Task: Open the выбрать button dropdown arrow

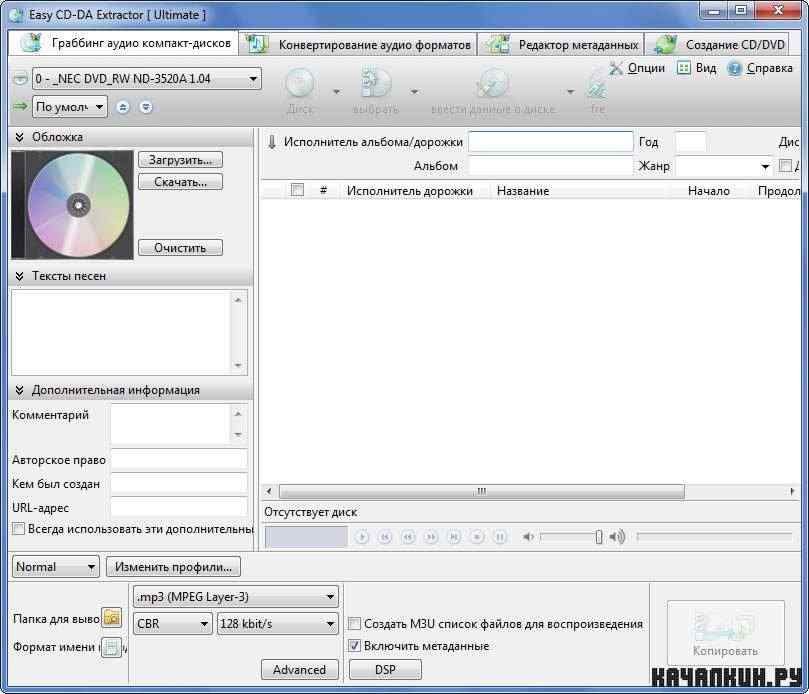Action: pyautogui.click(x=414, y=92)
